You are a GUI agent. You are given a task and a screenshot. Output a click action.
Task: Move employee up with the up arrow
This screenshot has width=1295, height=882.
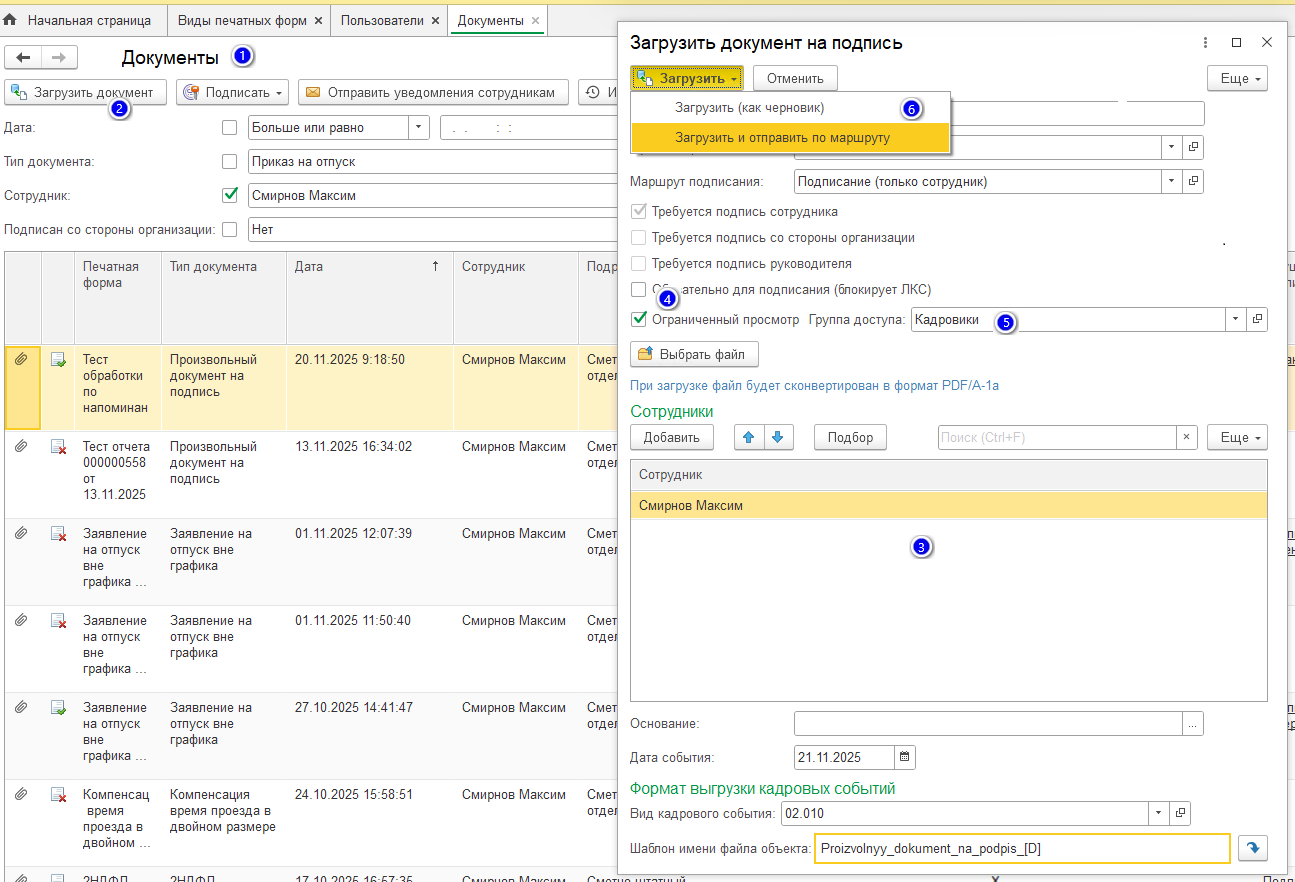(749, 437)
